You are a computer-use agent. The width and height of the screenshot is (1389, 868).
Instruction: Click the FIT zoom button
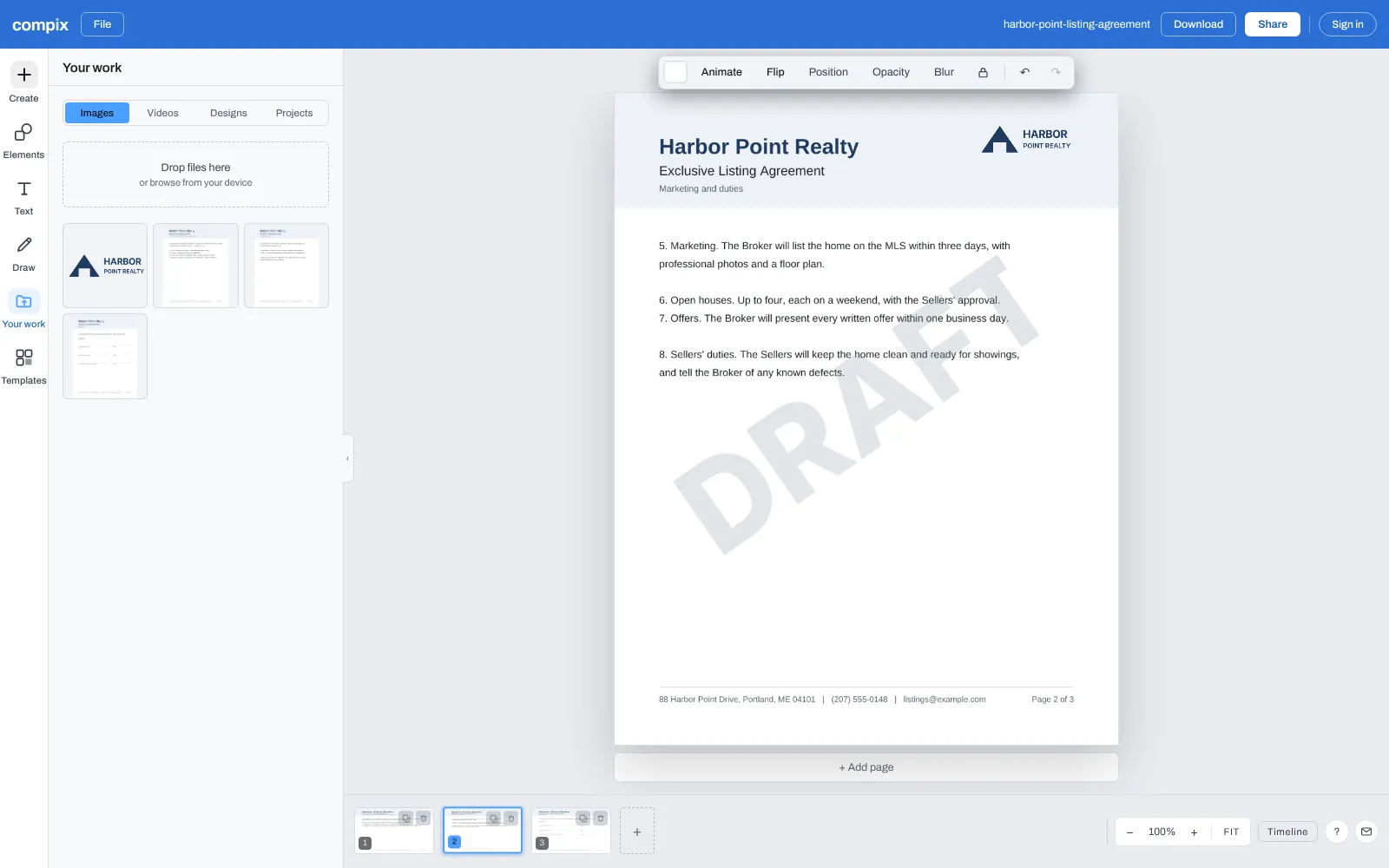click(1231, 832)
